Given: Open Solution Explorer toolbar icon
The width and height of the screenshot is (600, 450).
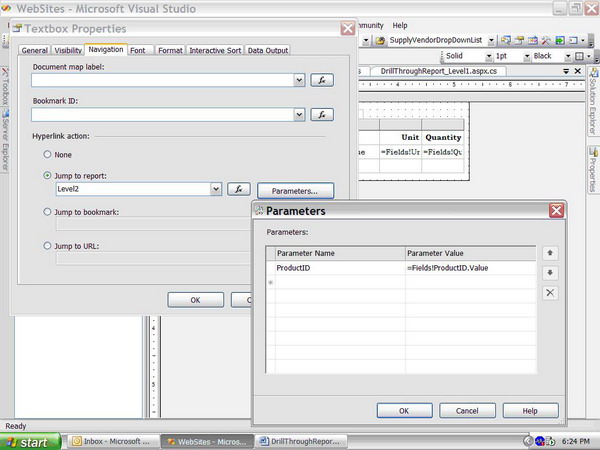Looking at the screenshot, I should coord(505,40).
